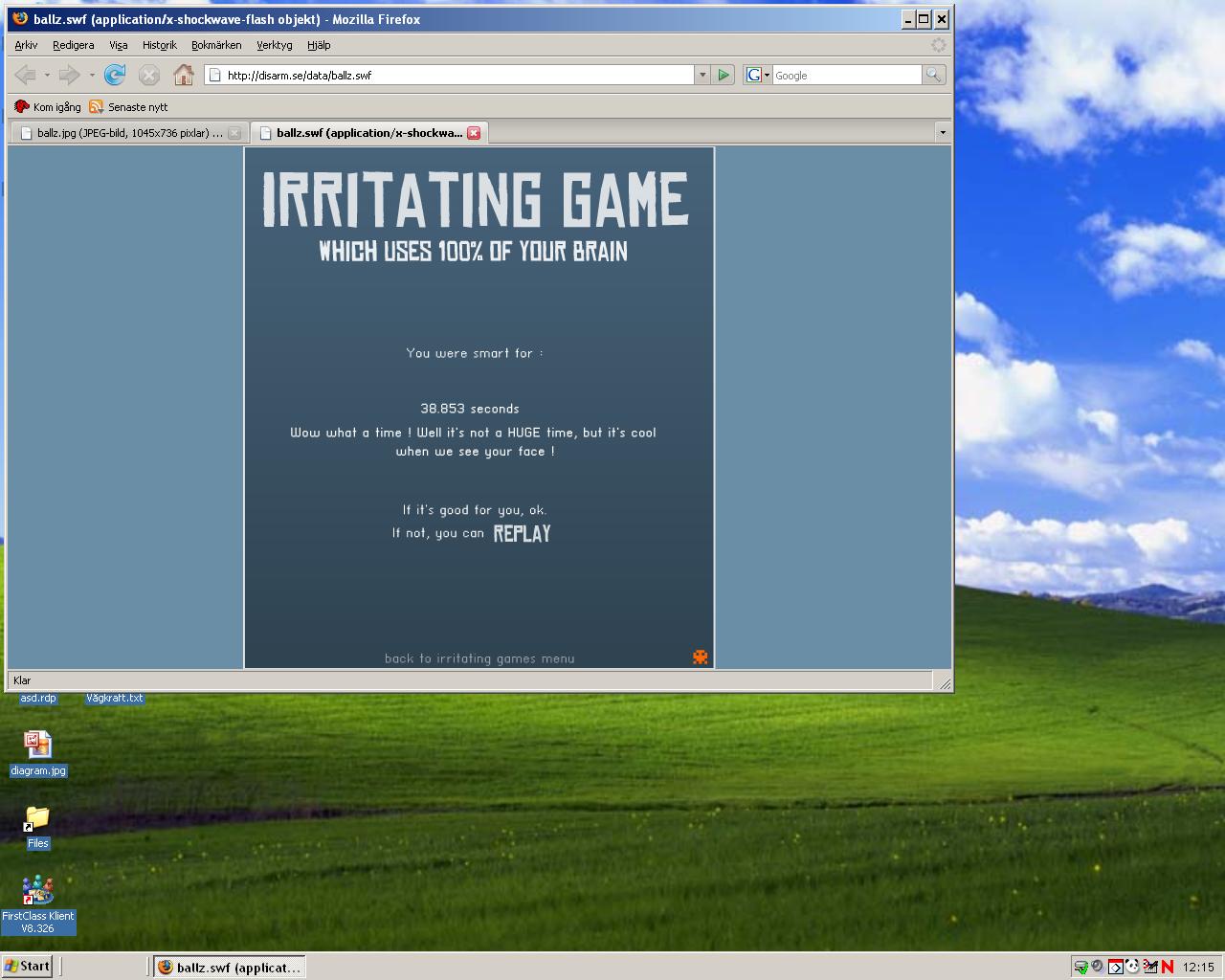Click the taskbar clock showing 12:15

(1198, 967)
